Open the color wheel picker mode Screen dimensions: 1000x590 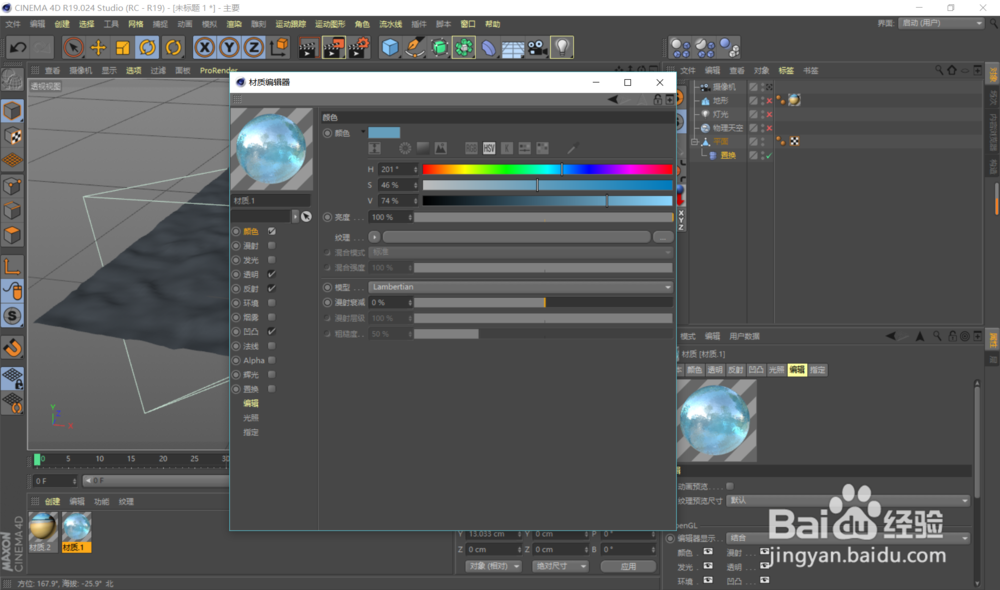click(405, 148)
